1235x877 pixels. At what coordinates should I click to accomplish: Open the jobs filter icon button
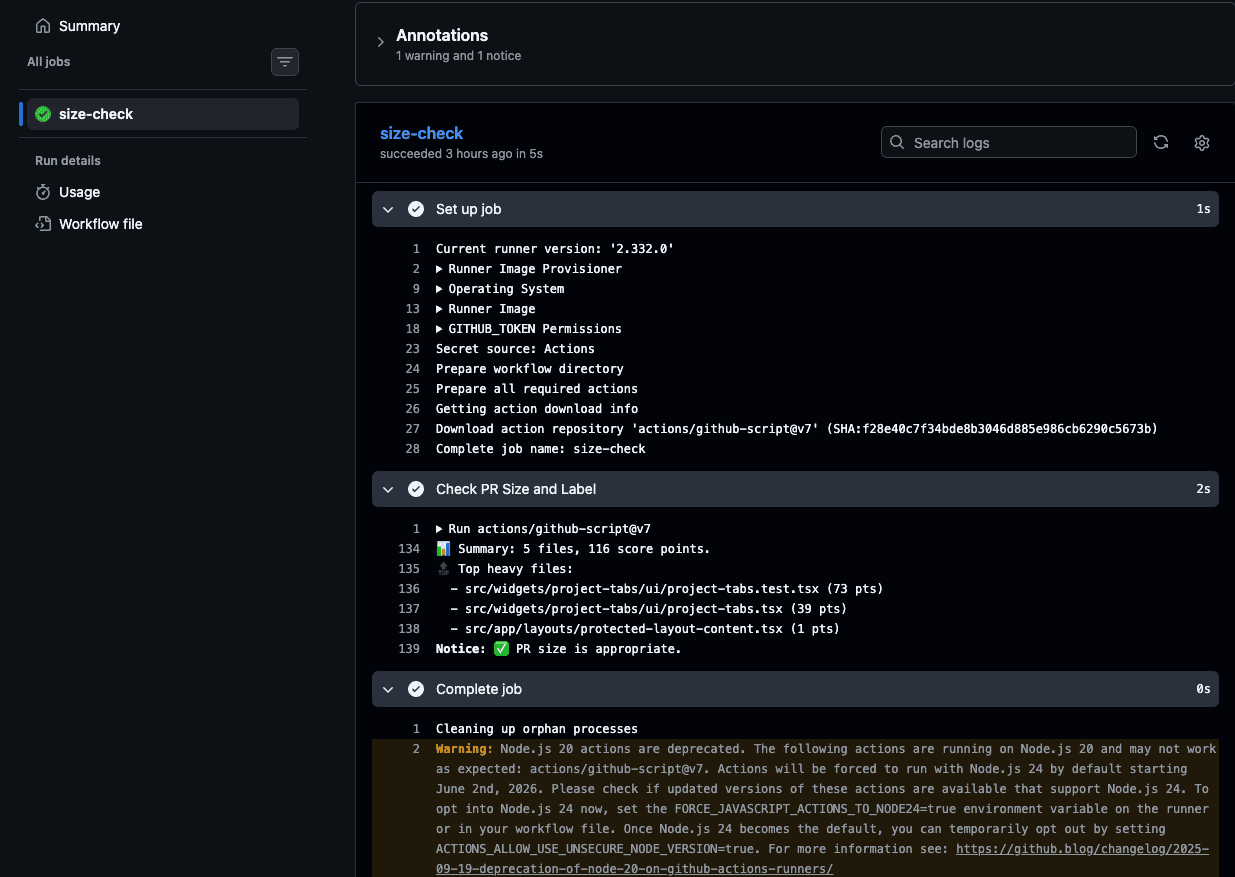coord(285,62)
